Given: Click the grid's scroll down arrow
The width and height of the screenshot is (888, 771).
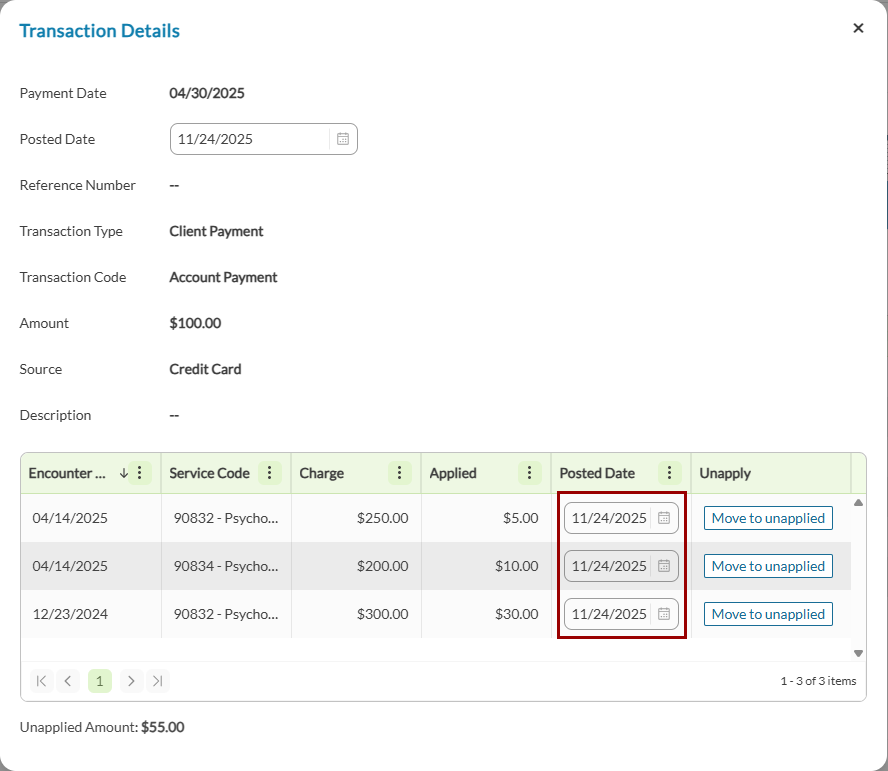Looking at the screenshot, I should coord(858,653).
